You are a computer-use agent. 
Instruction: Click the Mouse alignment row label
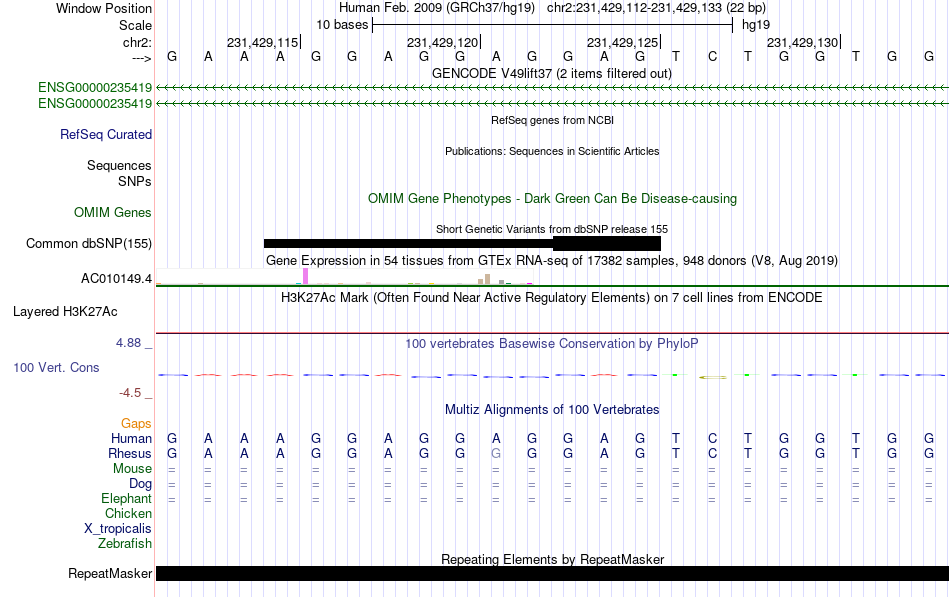point(132,469)
